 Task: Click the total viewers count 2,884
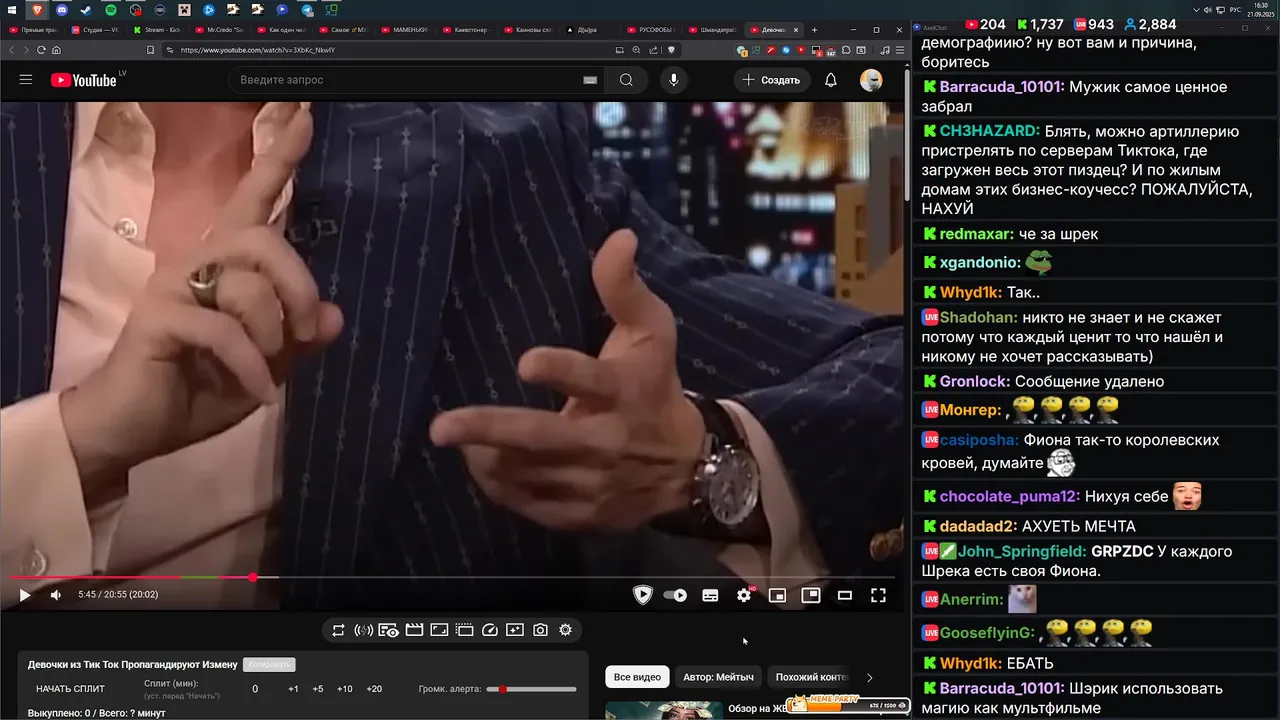tap(1150, 24)
